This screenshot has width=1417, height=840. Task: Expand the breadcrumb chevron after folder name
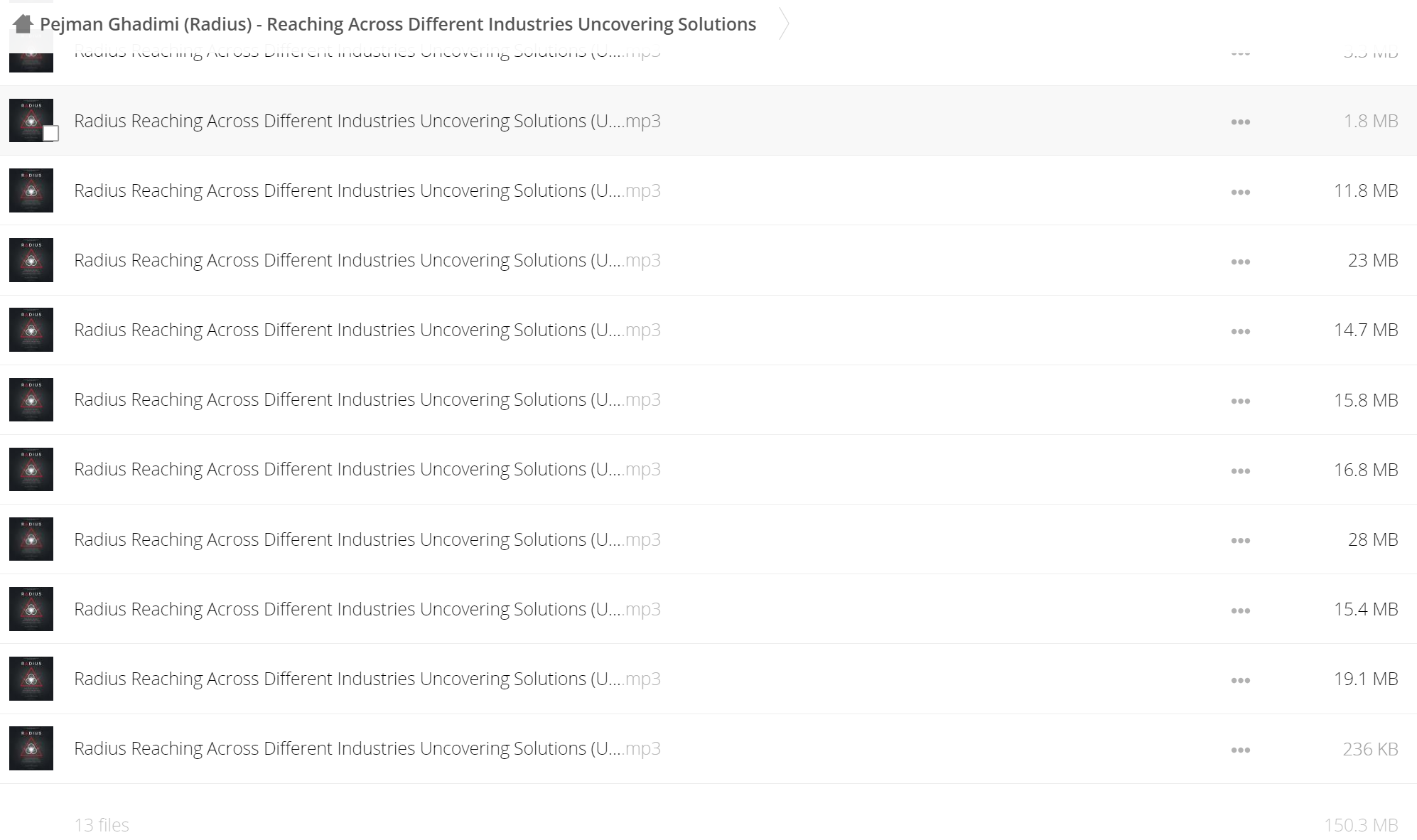click(783, 24)
